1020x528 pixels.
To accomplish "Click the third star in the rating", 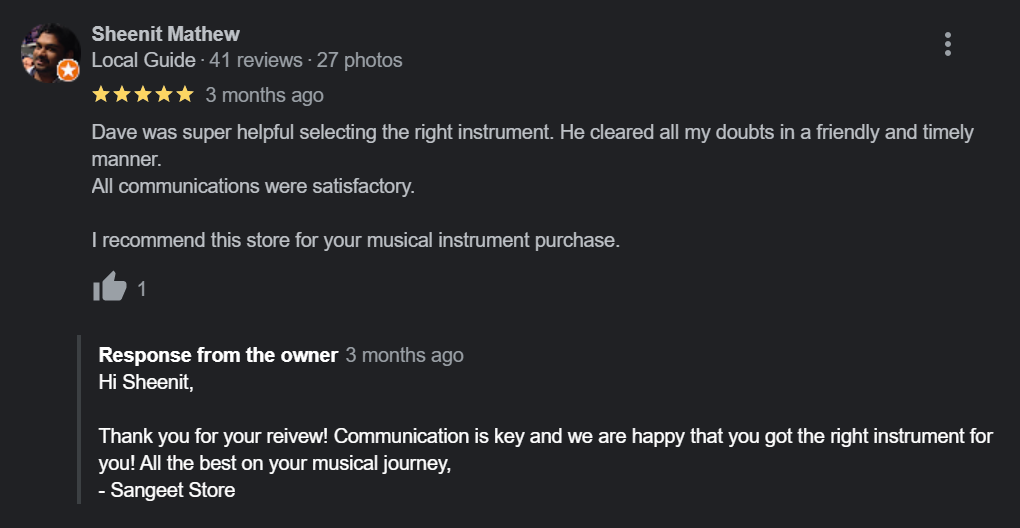I will (x=143, y=95).
